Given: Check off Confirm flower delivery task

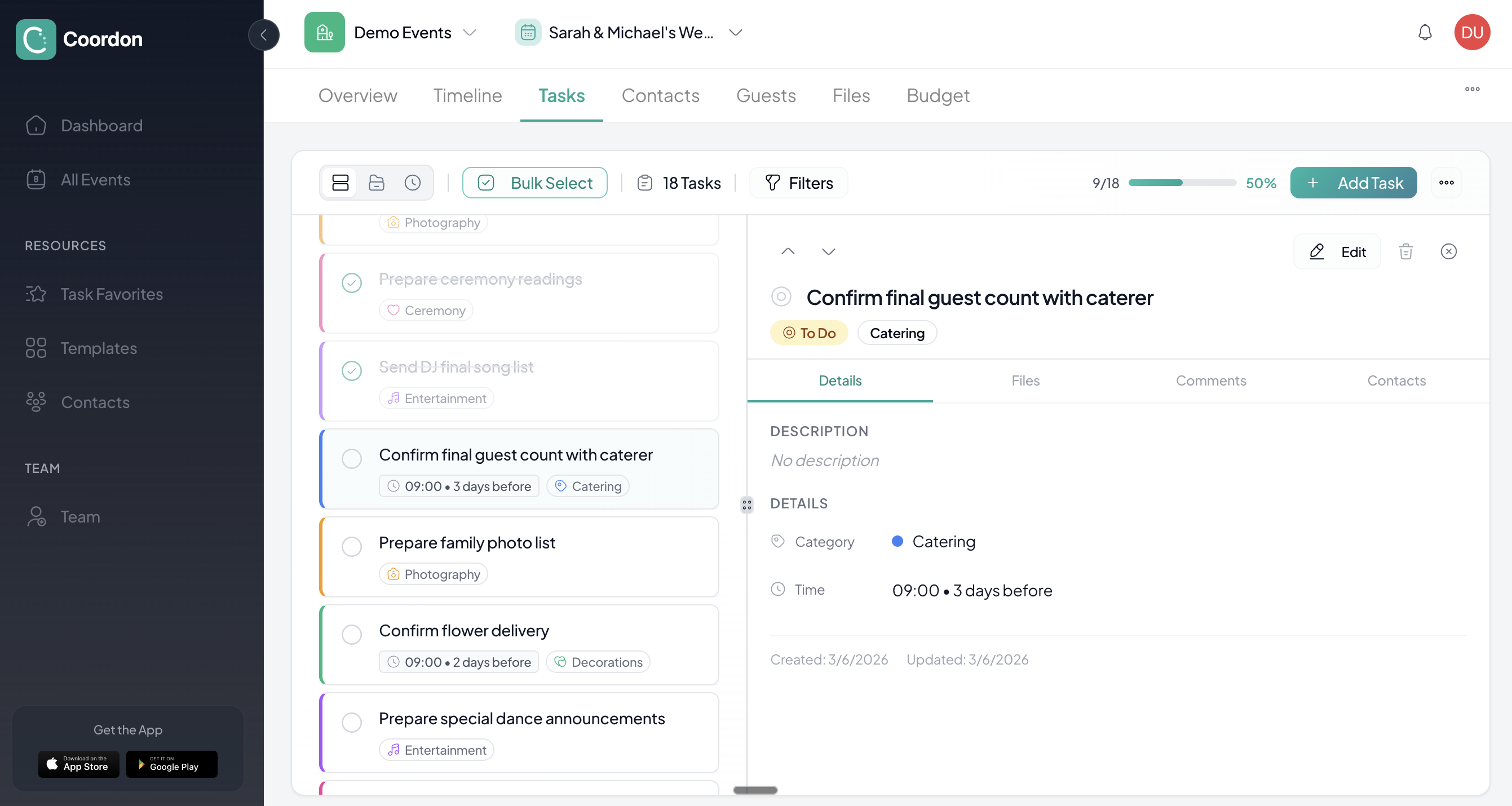Looking at the screenshot, I should coord(352,634).
